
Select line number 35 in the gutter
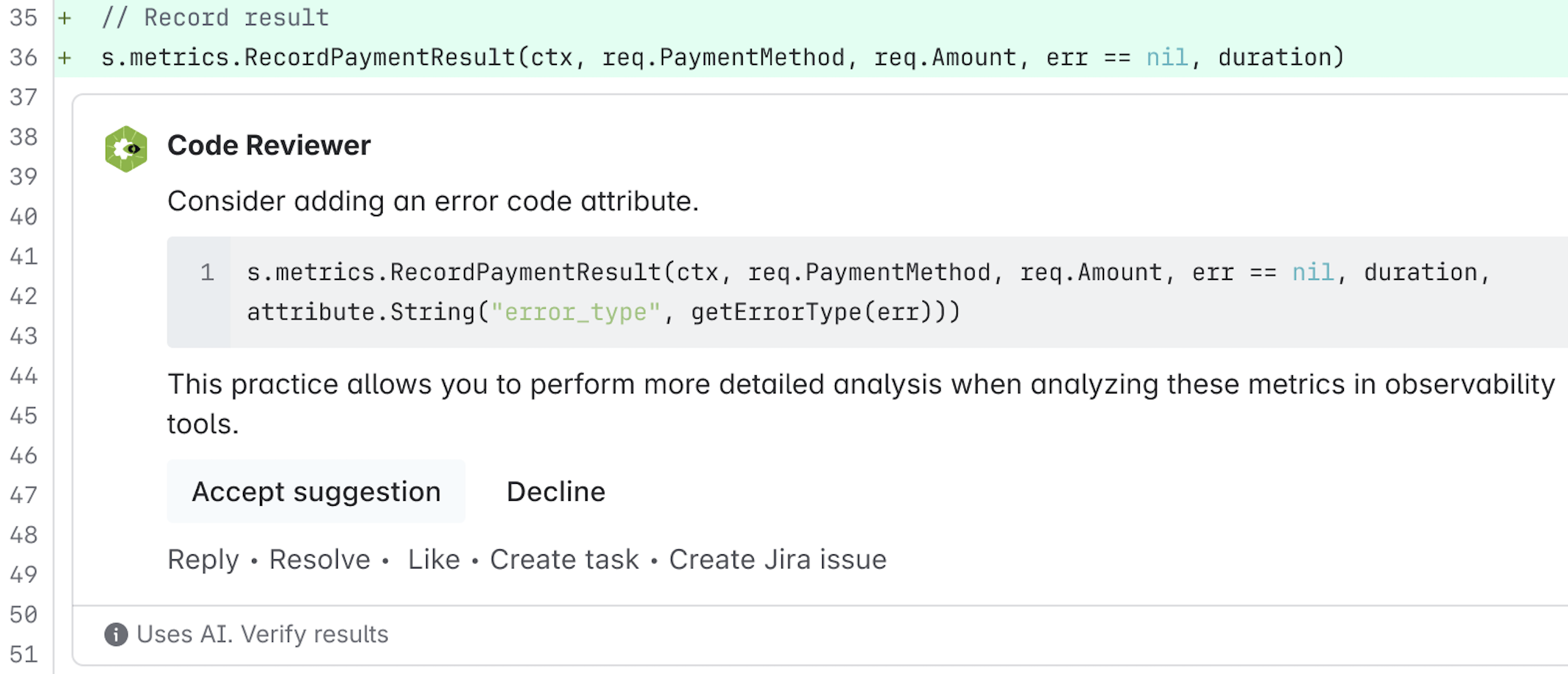point(26,17)
